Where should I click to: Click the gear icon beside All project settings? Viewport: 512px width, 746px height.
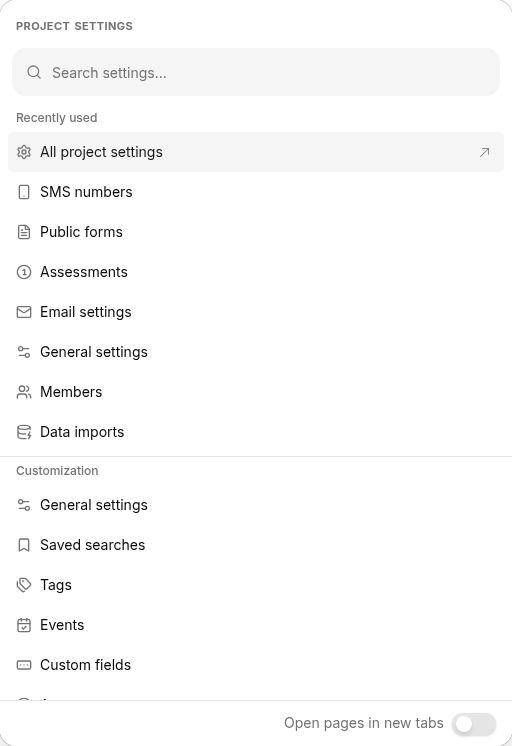(24, 152)
